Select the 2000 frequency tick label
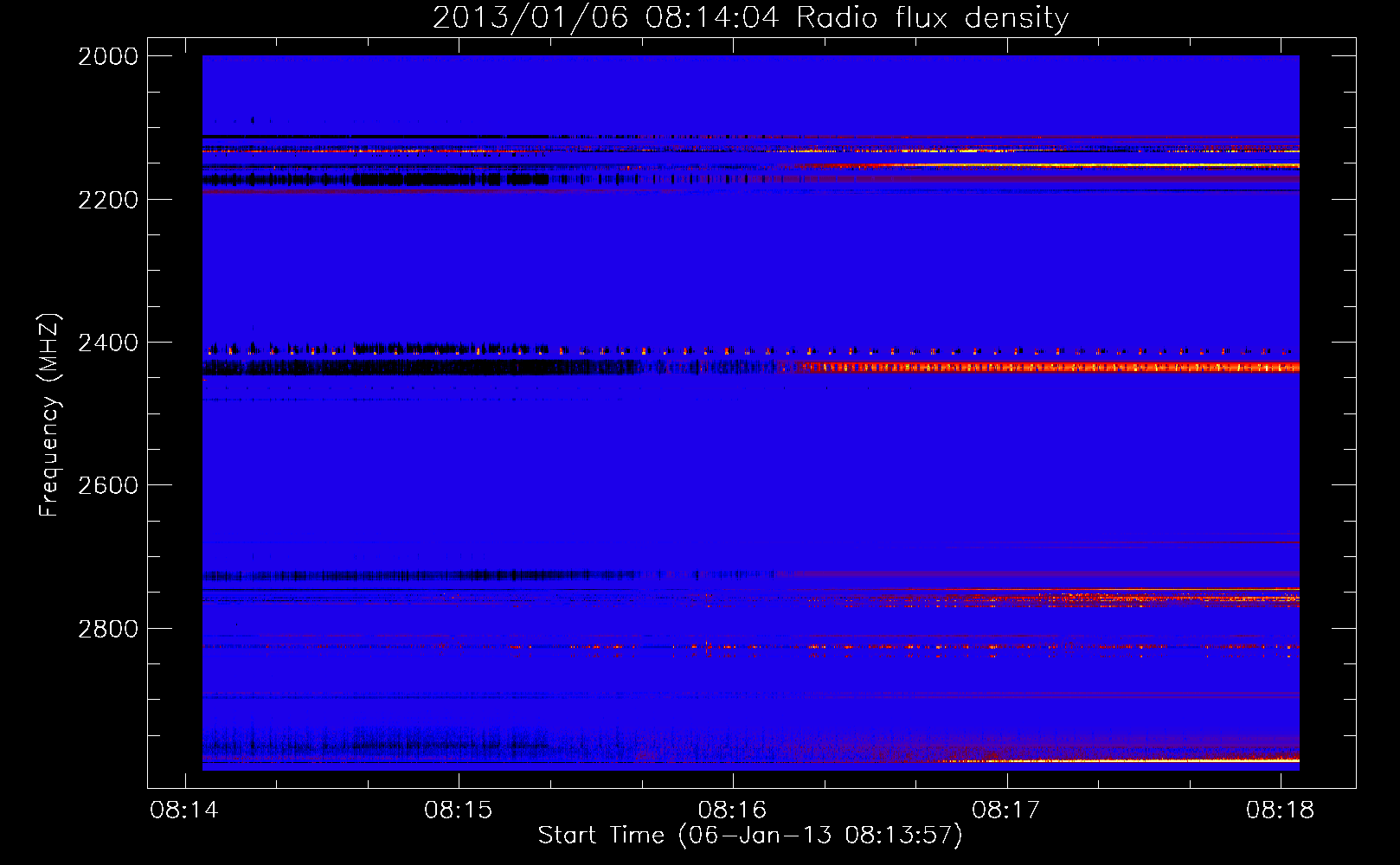Viewport: 1400px width, 865px height. click(108, 56)
